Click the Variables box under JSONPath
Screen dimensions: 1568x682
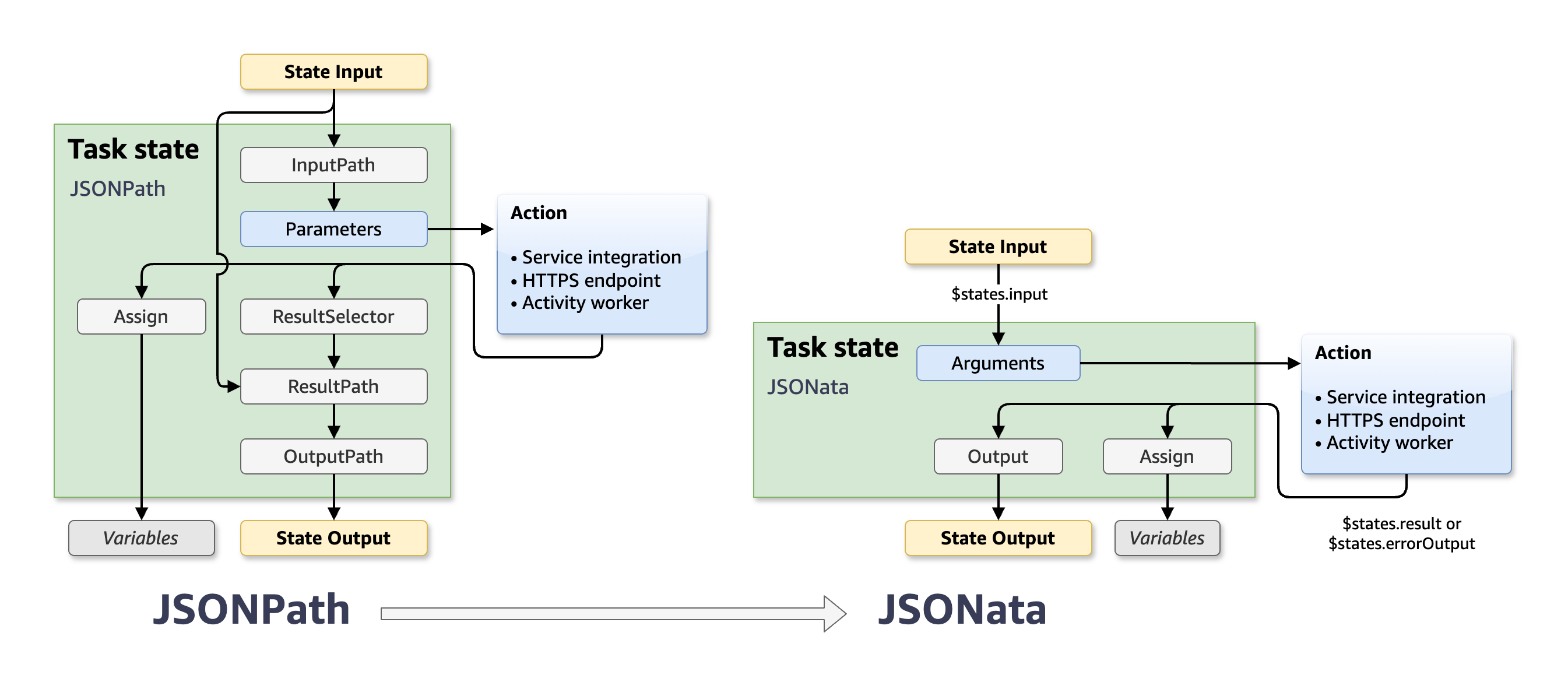click(141, 538)
